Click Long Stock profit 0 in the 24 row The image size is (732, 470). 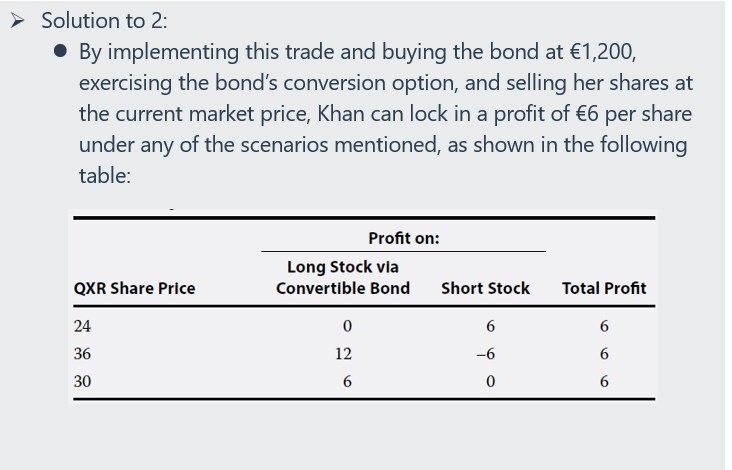click(345, 325)
